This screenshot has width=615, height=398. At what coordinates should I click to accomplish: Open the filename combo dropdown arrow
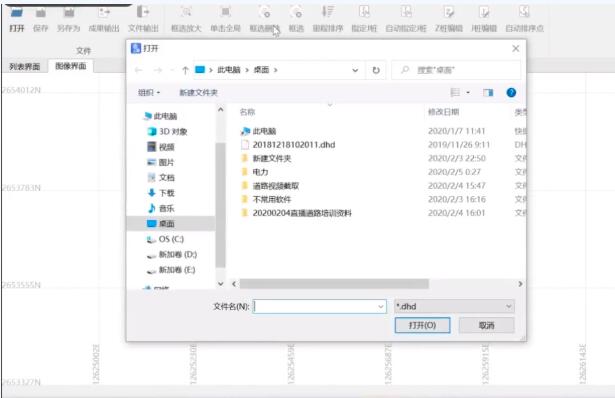pyautogui.click(x=380, y=307)
